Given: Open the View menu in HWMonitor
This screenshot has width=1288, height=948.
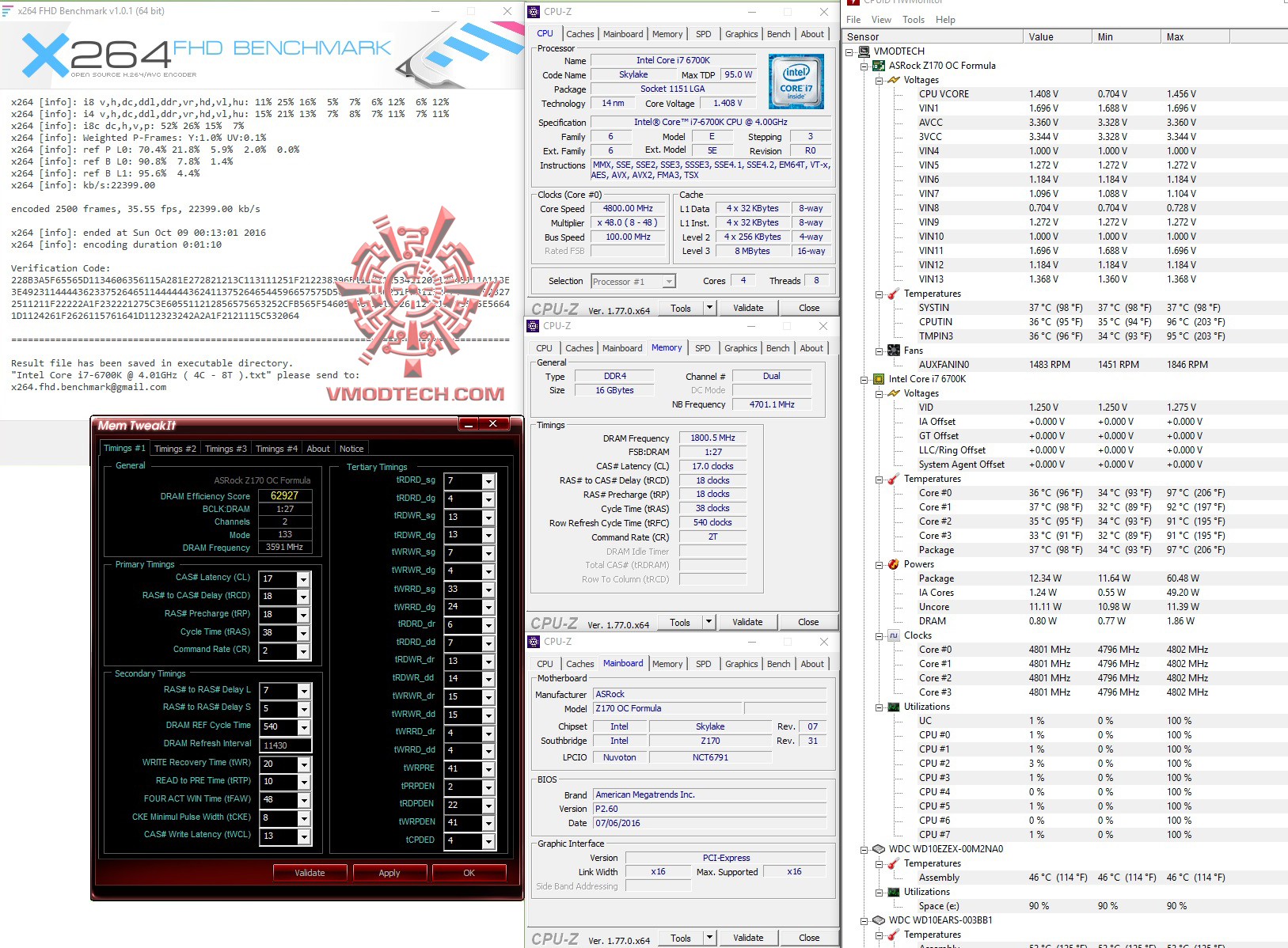Looking at the screenshot, I should pyautogui.click(x=880, y=19).
